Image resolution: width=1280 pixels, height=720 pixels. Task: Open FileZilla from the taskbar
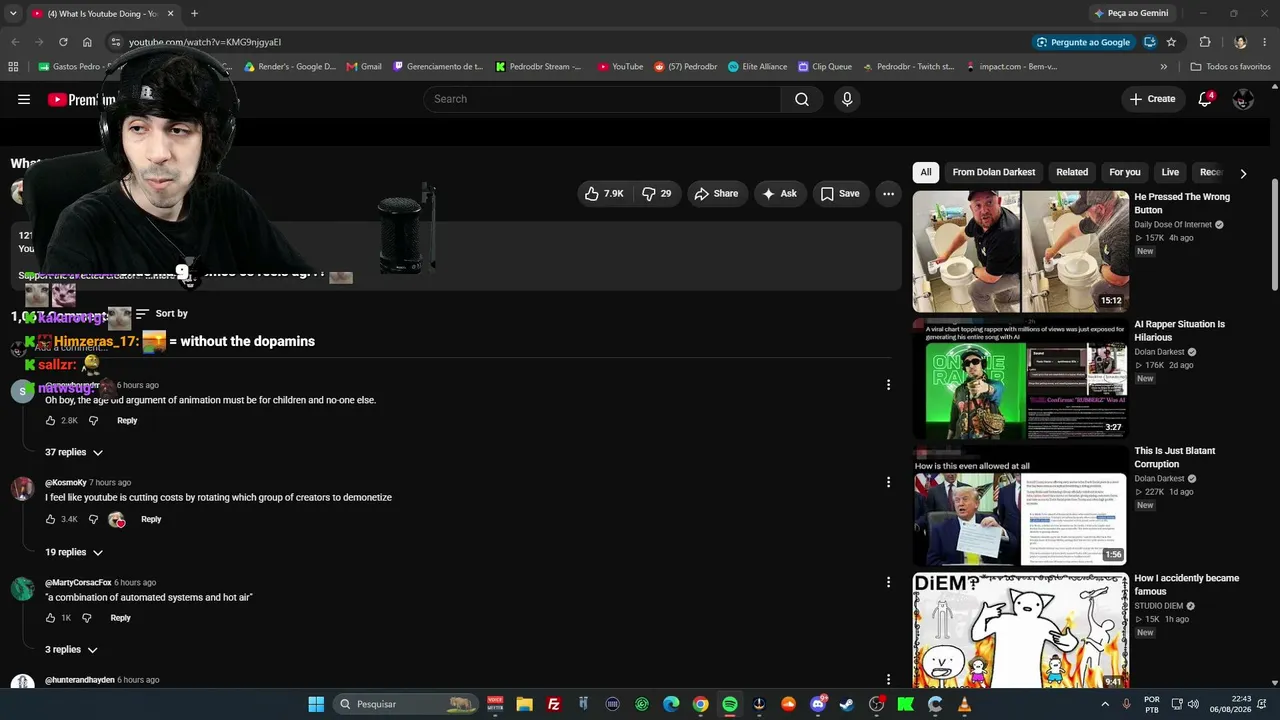[554, 704]
